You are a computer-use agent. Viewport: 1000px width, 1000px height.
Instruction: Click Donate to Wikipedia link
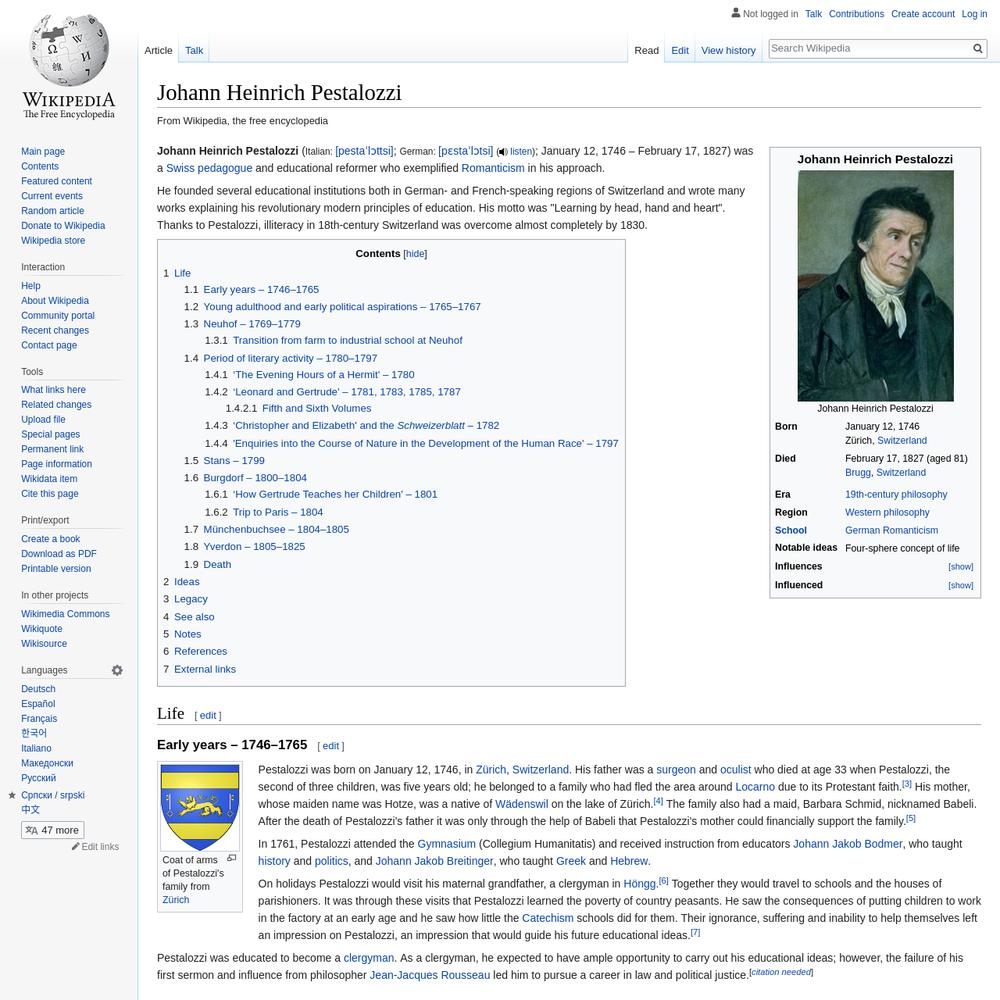tap(63, 225)
